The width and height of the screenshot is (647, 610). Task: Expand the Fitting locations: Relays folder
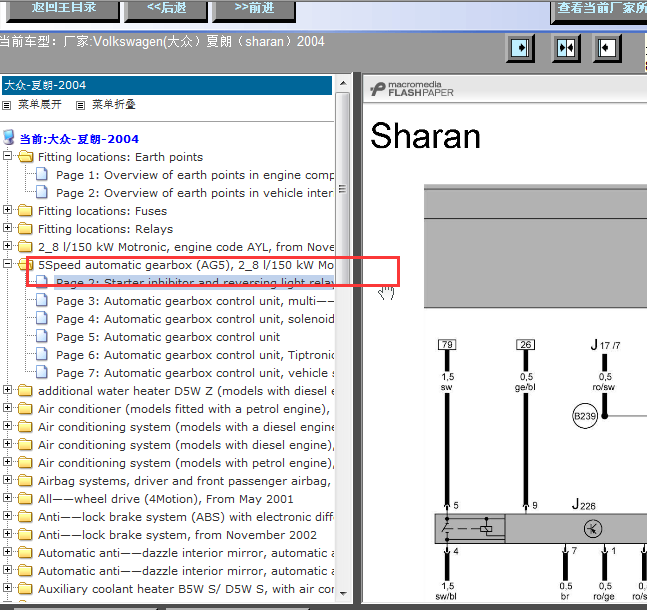coord(7,228)
